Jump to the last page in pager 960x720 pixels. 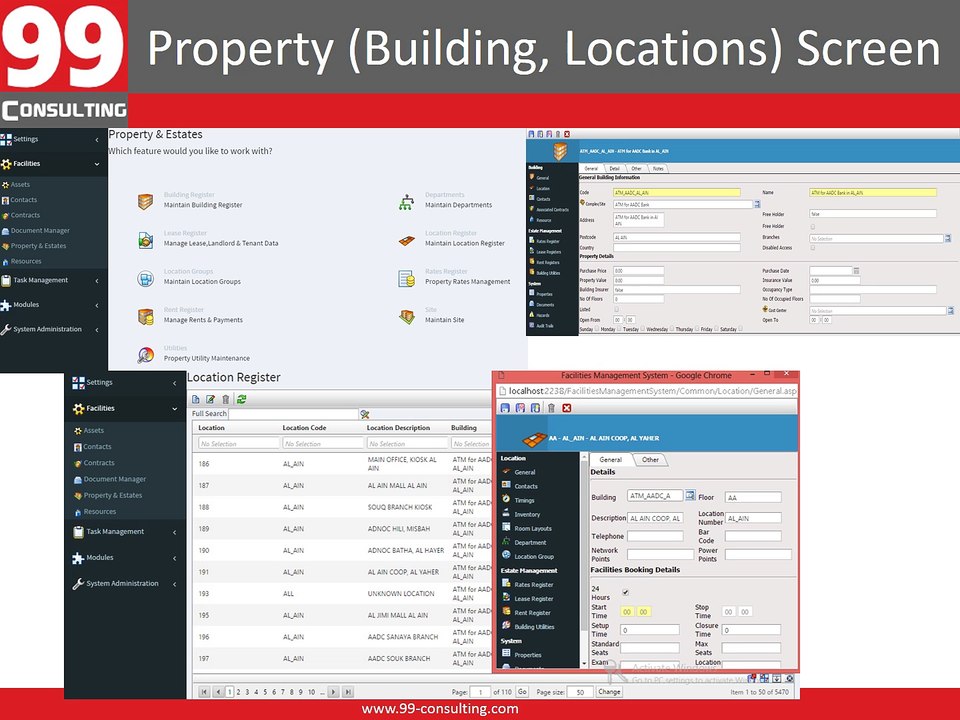click(348, 692)
